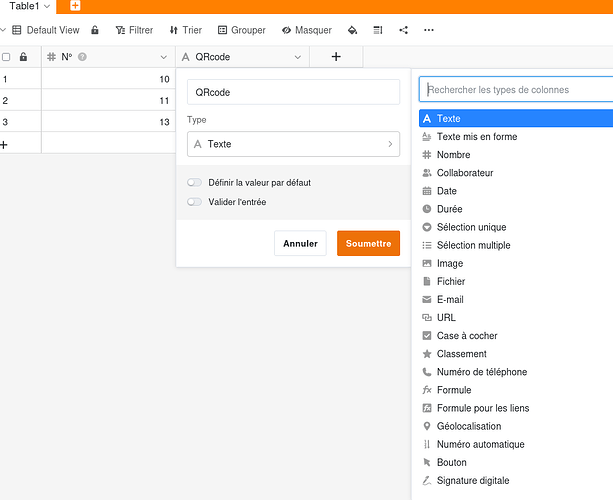Toggle 'Définir la valeur par défaut' switch
This screenshot has width=613, height=500.
point(195,183)
